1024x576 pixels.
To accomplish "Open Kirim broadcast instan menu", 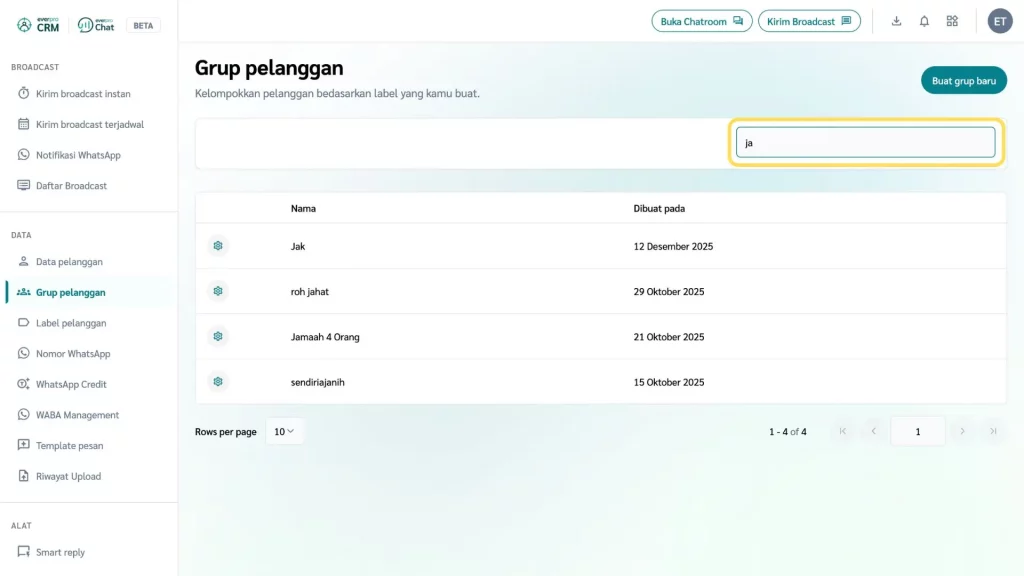I will [83, 94].
